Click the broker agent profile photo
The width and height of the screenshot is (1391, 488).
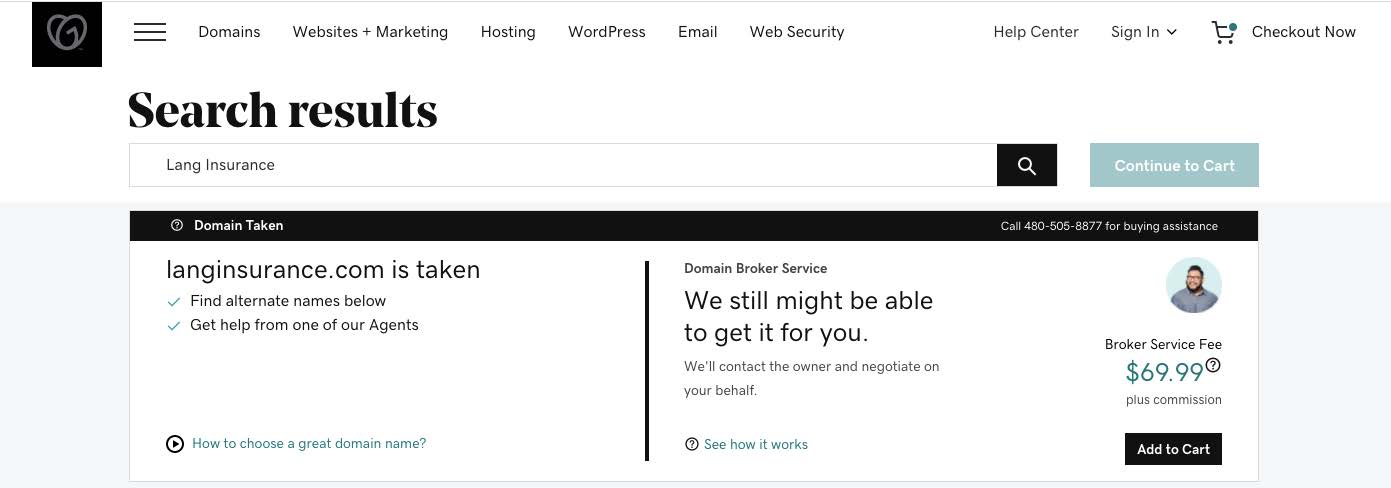click(x=1193, y=285)
